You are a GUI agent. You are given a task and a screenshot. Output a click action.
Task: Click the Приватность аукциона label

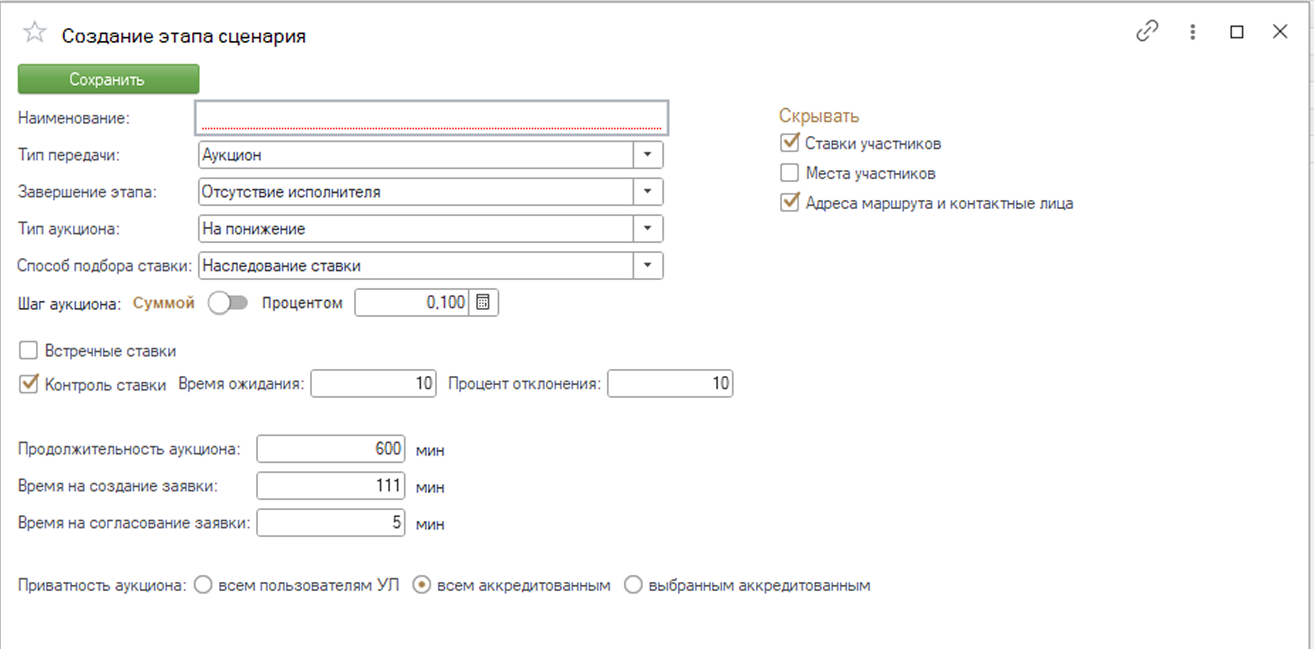point(102,586)
